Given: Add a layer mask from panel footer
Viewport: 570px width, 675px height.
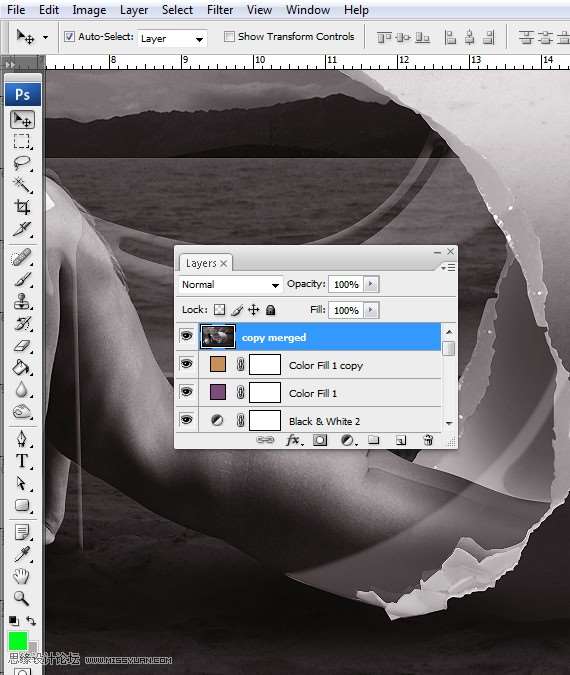Looking at the screenshot, I should point(320,440).
